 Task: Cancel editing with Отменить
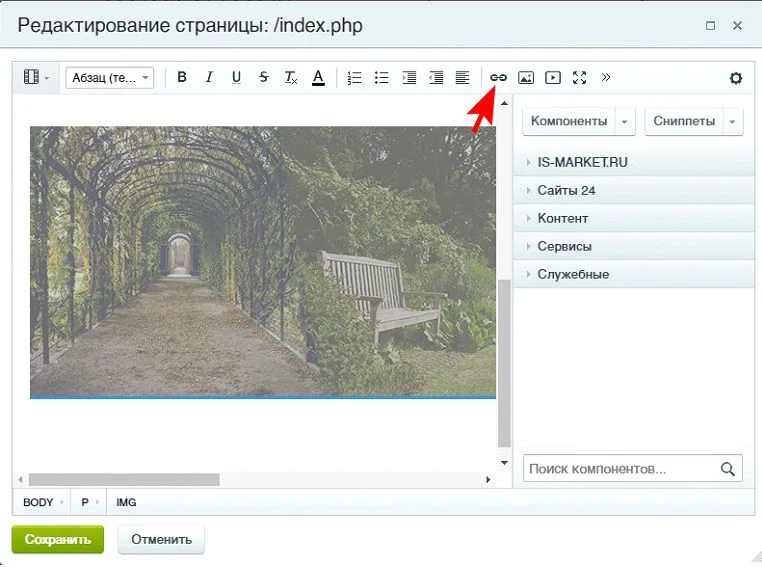161,539
